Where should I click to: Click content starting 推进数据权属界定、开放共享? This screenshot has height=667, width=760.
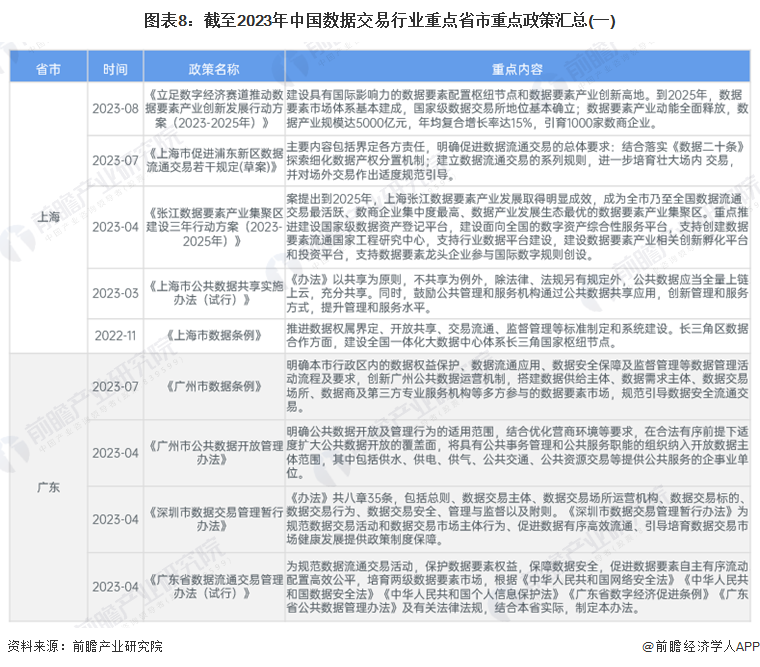click(x=517, y=335)
